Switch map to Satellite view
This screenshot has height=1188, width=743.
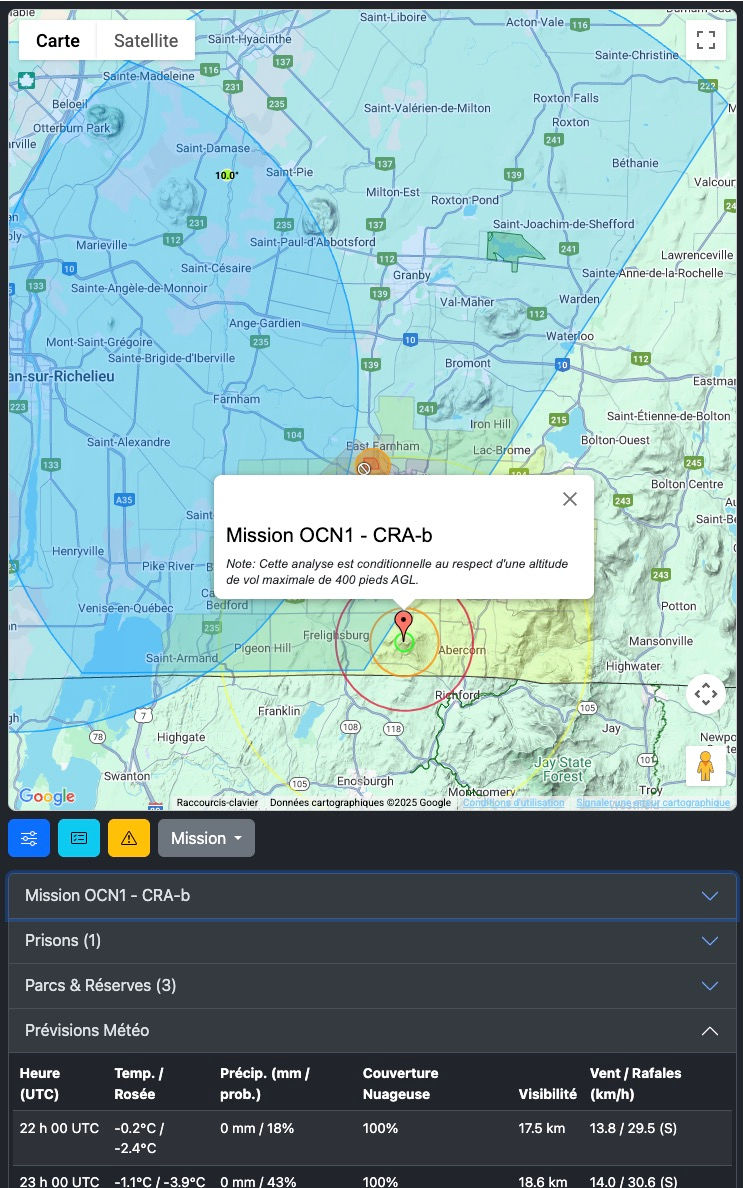(146, 41)
